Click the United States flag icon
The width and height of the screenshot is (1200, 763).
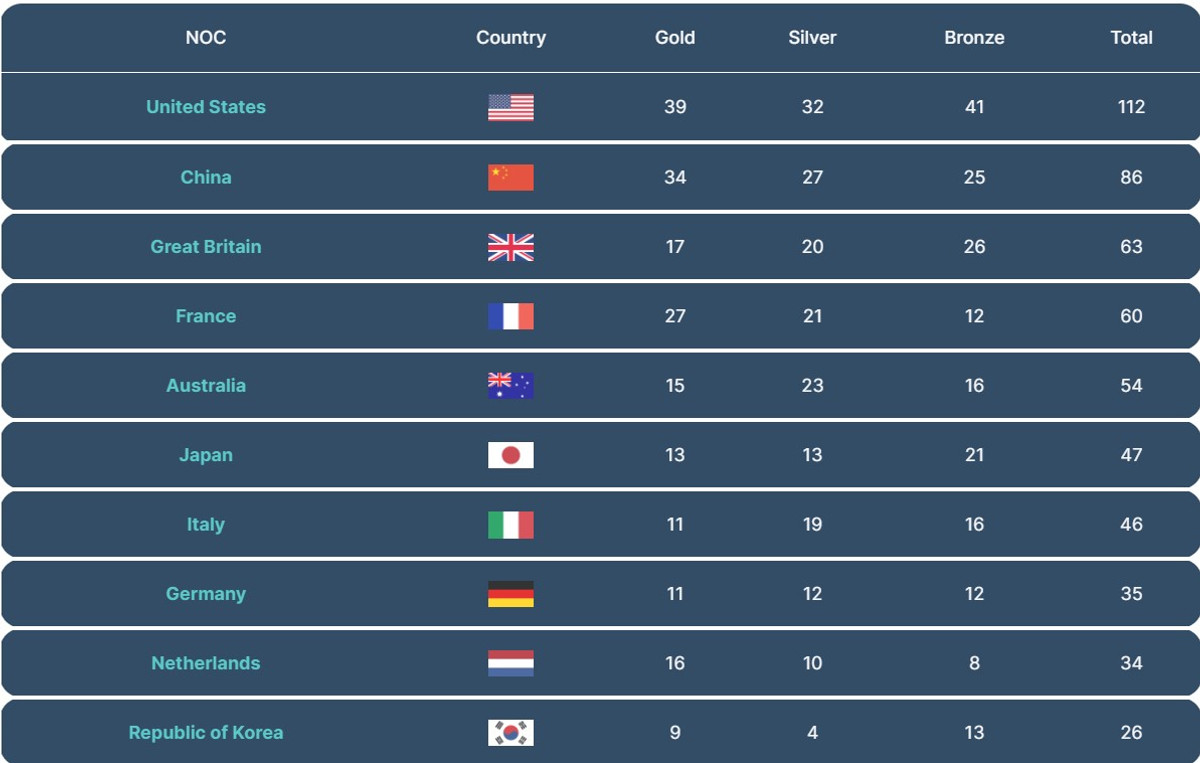click(x=510, y=107)
